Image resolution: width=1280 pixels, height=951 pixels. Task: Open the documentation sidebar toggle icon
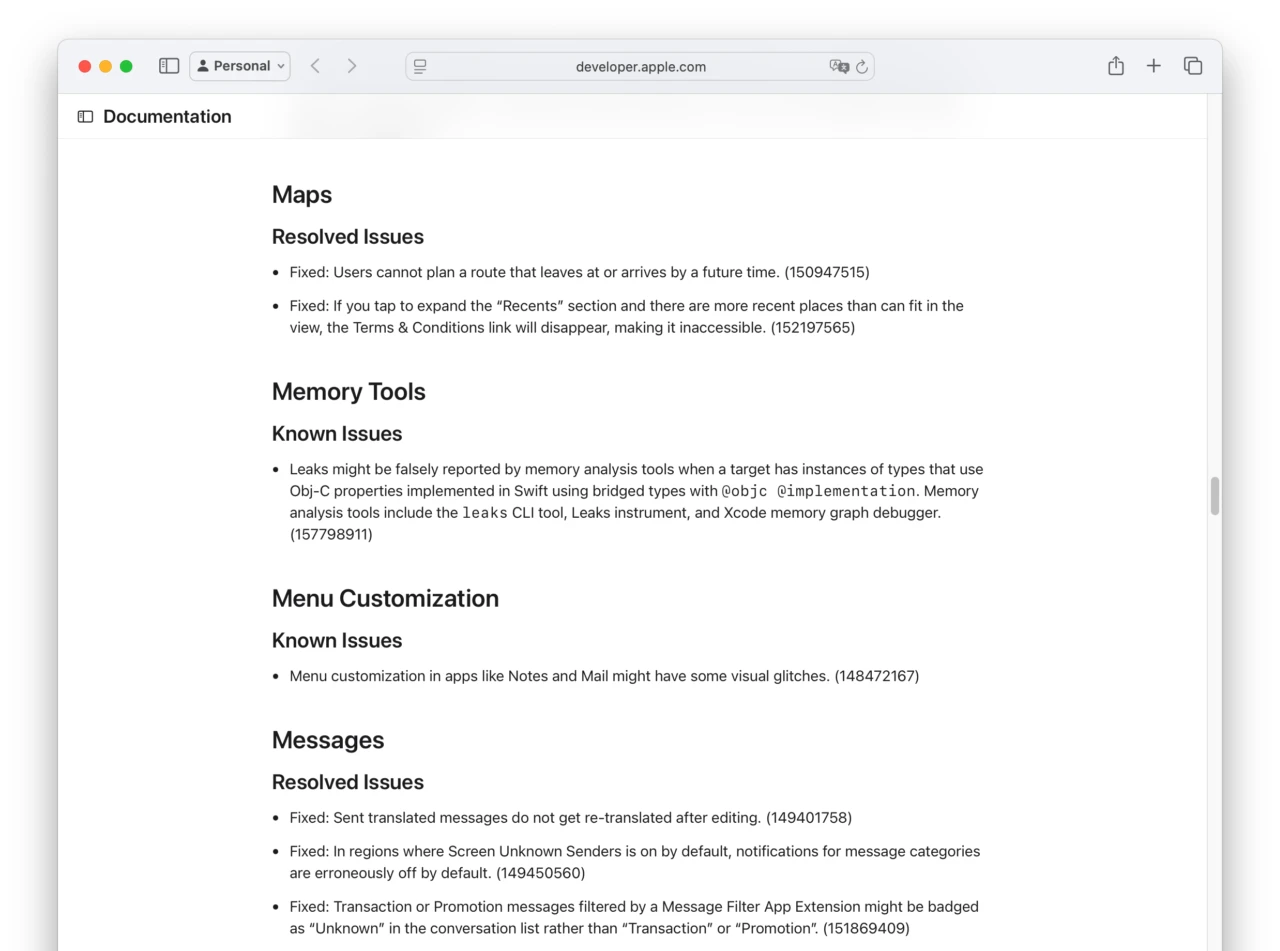click(x=84, y=116)
